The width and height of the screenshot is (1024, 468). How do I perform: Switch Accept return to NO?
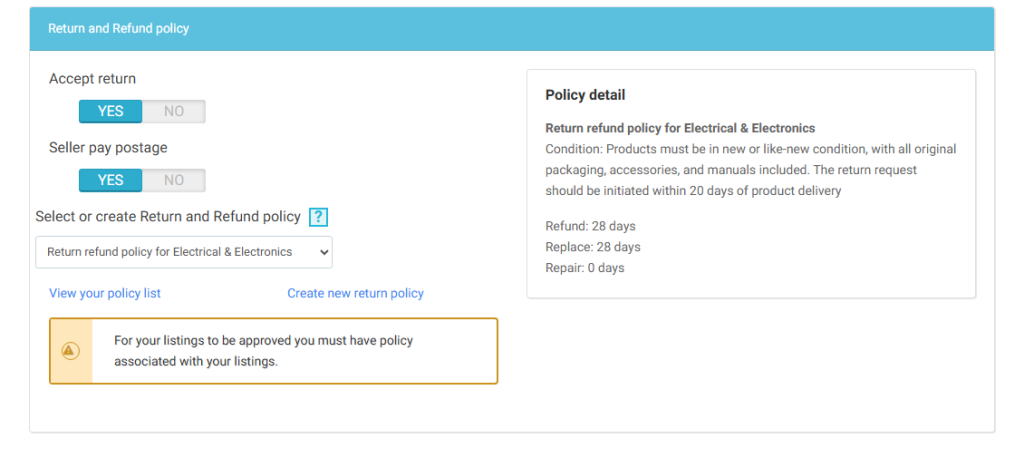pyautogui.click(x=174, y=111)
